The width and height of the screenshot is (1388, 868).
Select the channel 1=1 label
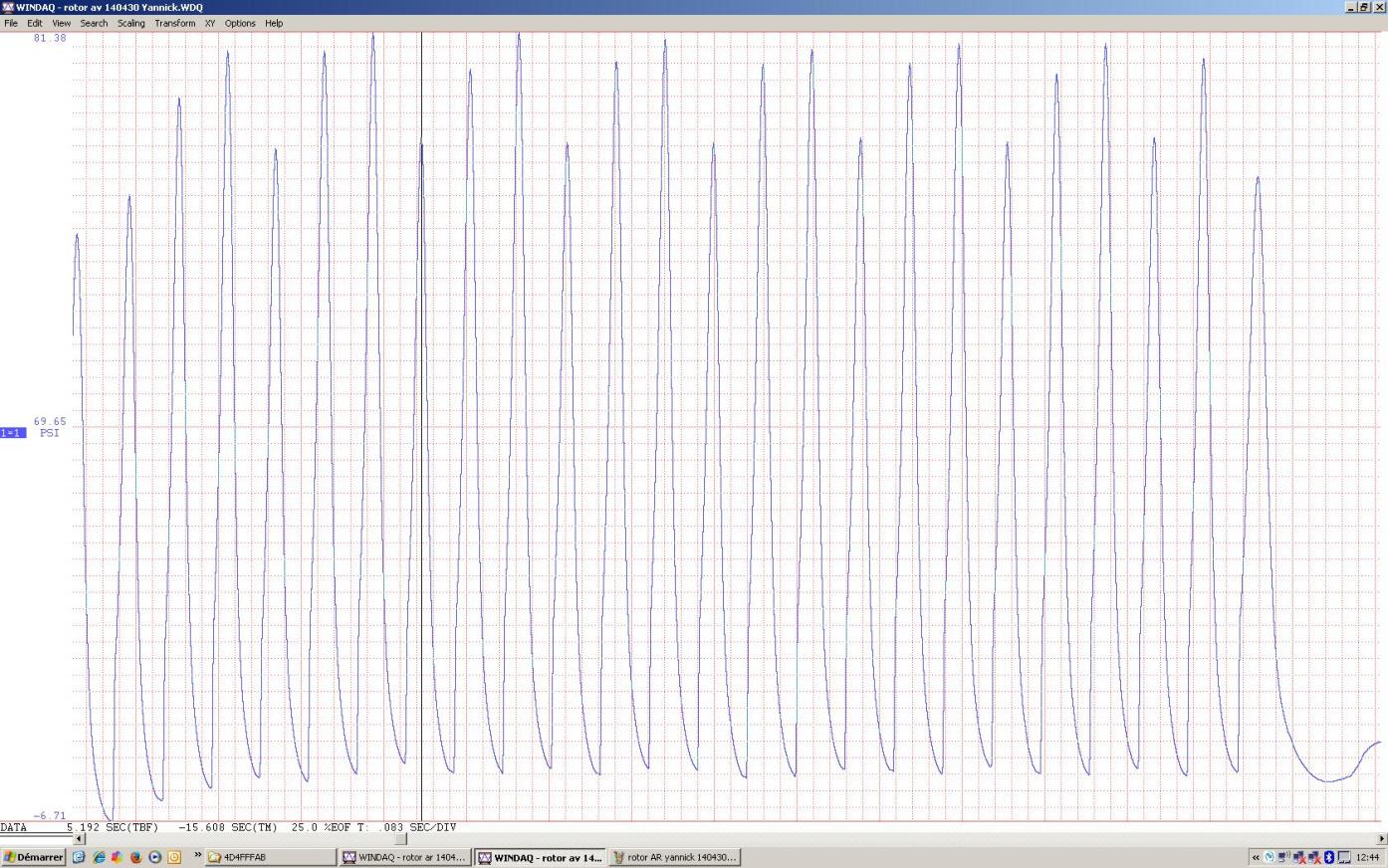(x=13, y=433)
